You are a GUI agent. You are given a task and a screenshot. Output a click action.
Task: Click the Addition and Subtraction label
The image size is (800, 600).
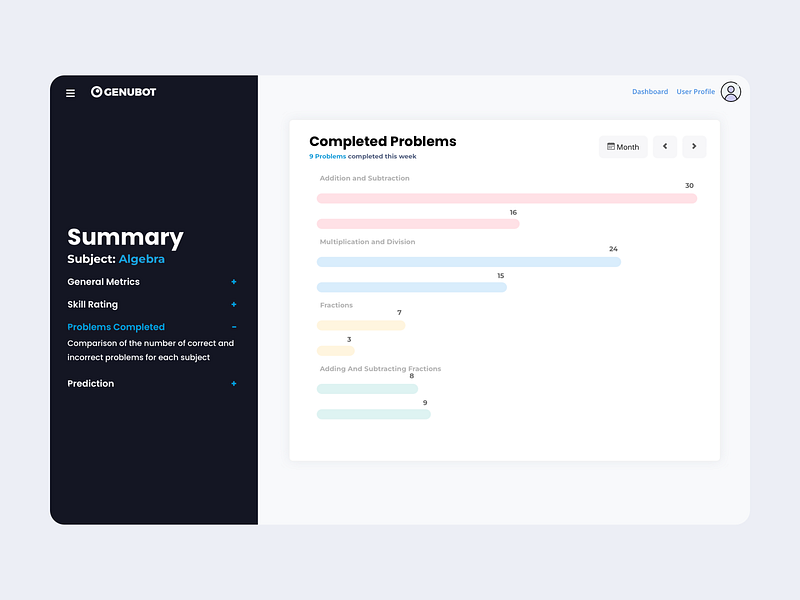tap(364, 178)
